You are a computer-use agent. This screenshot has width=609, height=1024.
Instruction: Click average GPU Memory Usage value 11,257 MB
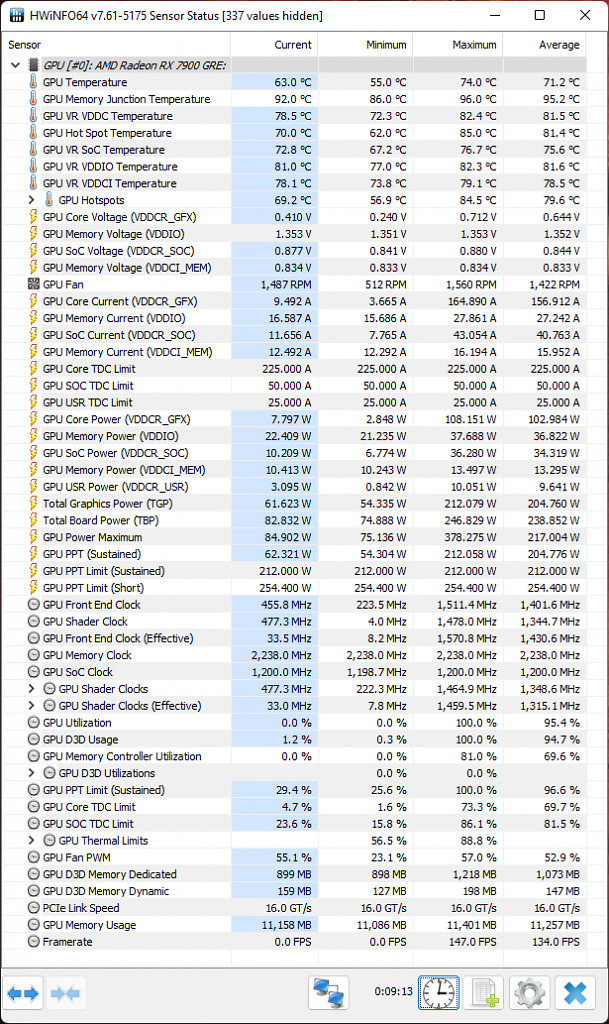[555, 925]
